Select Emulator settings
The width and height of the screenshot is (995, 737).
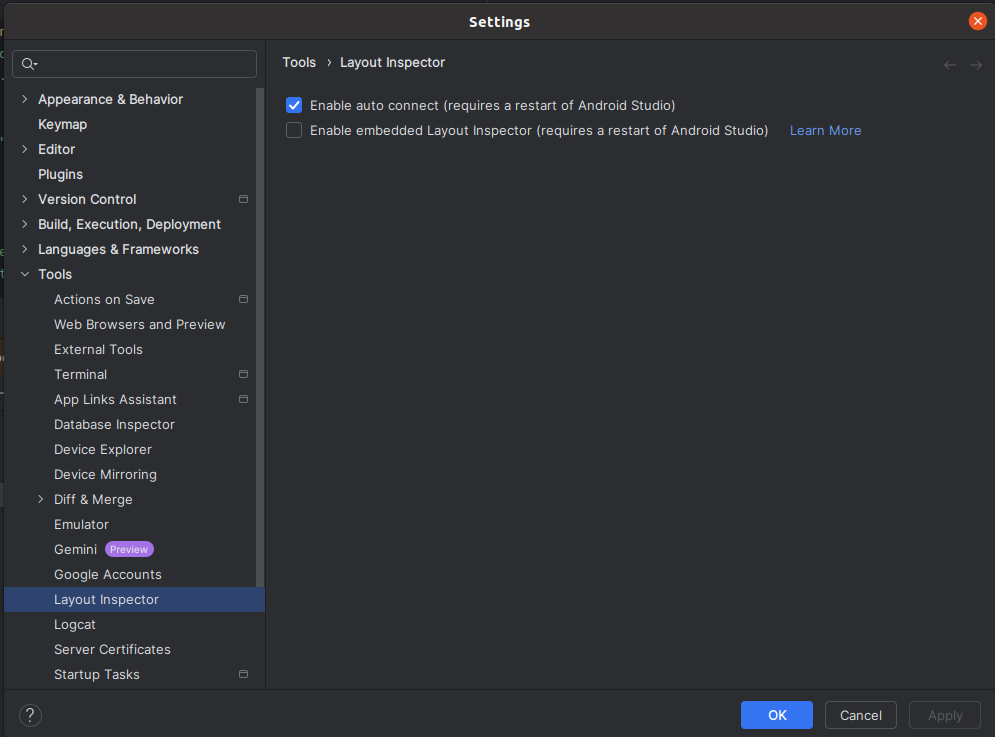(81, 524)
